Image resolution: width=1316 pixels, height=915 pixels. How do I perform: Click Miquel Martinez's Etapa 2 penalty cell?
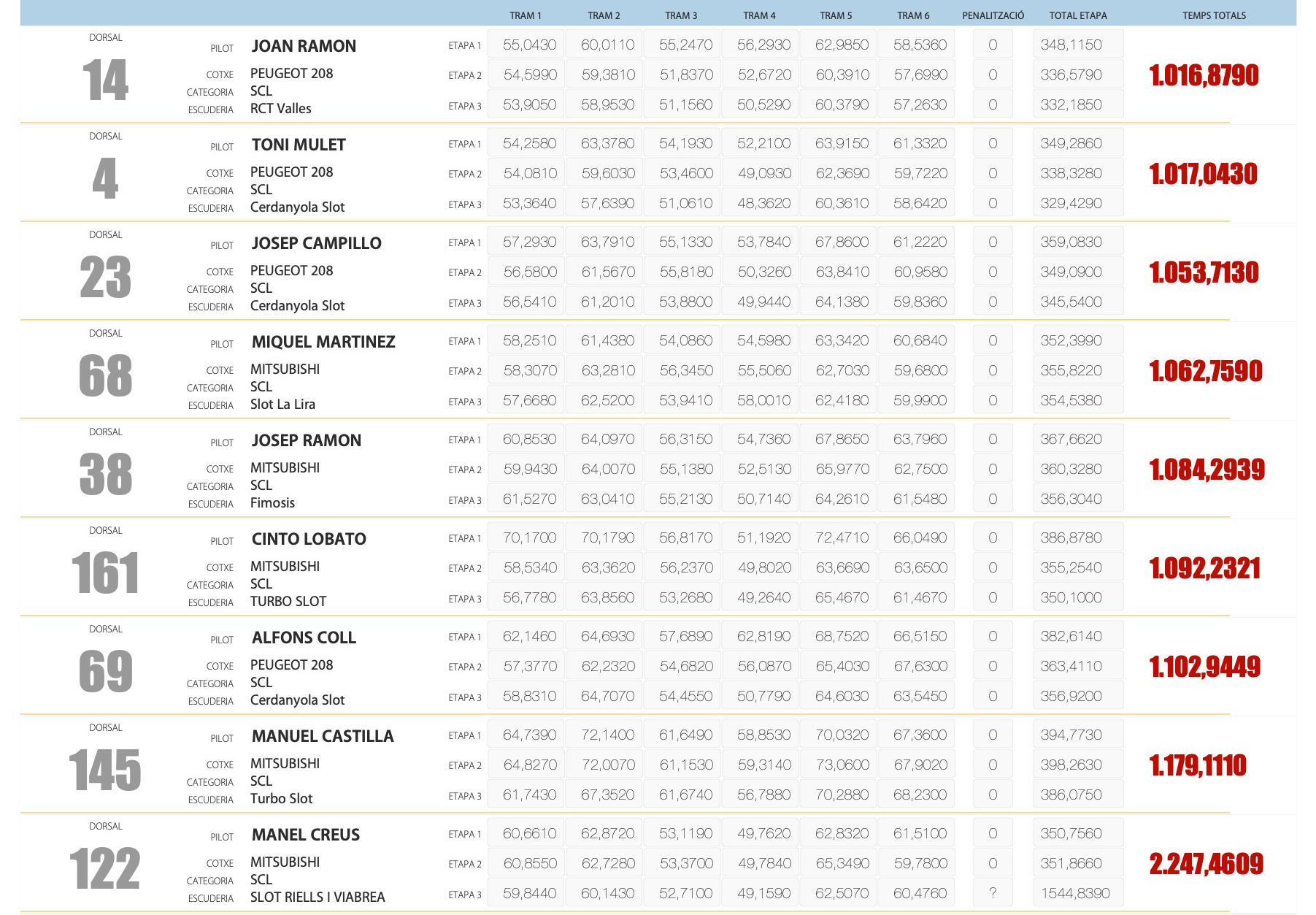(x=993, y=370)
